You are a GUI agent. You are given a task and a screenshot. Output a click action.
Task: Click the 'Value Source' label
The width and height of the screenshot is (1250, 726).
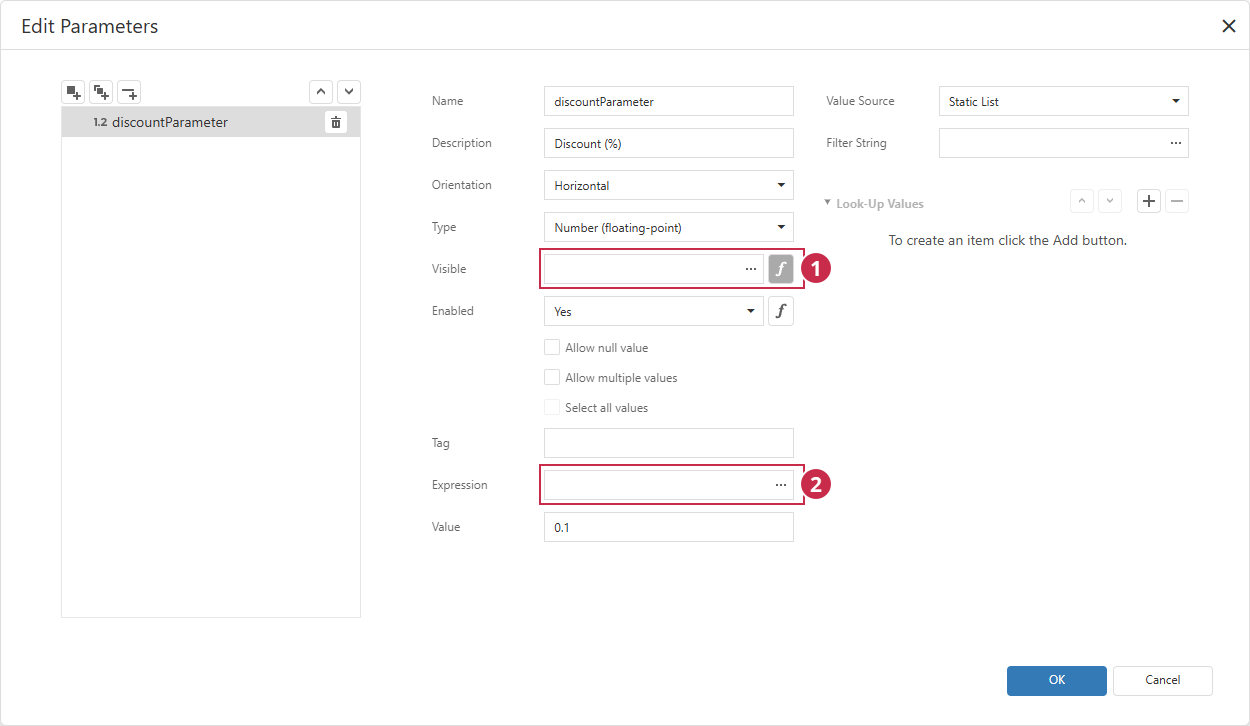860,101
